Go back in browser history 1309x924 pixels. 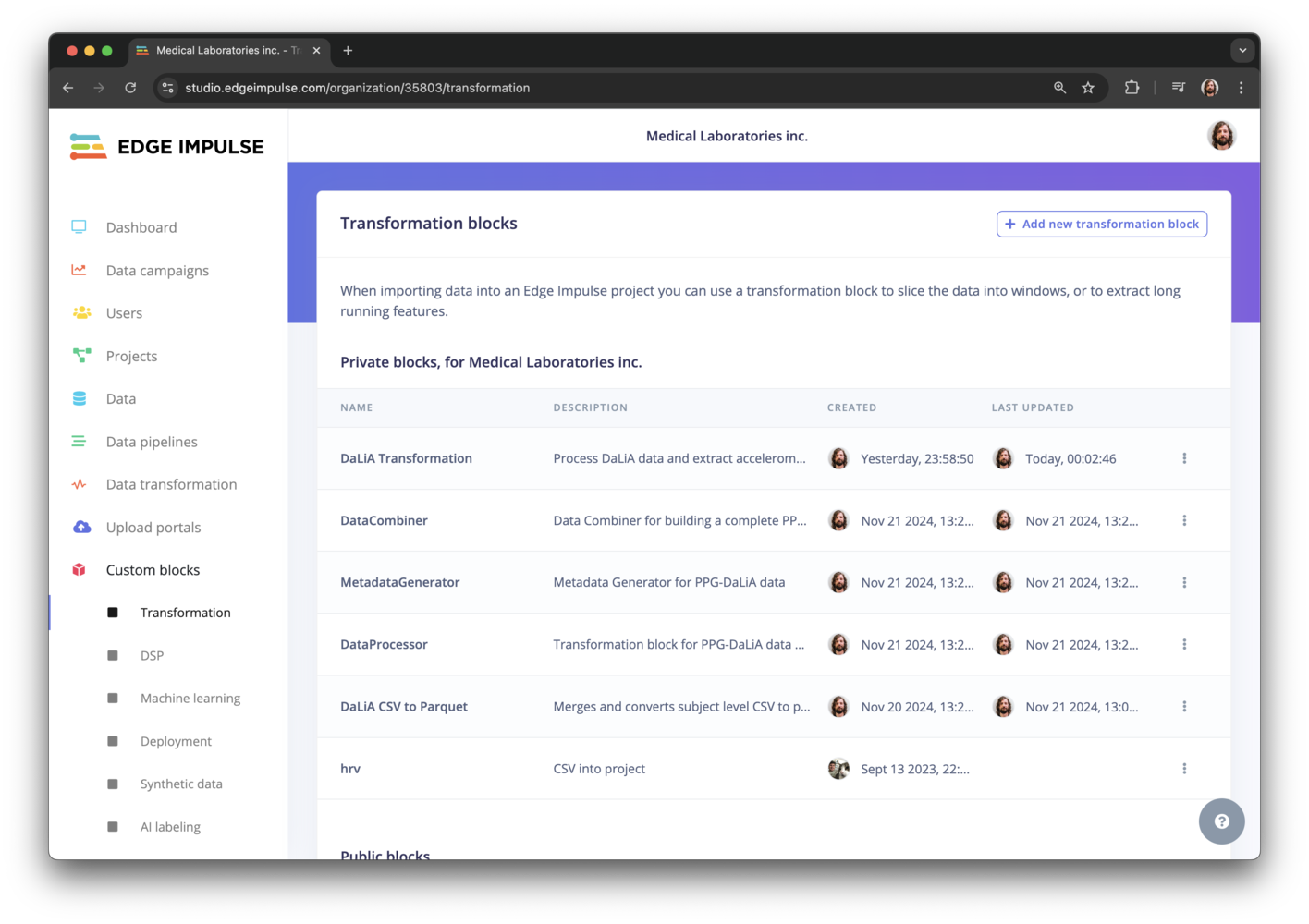(x=68, y=88)
